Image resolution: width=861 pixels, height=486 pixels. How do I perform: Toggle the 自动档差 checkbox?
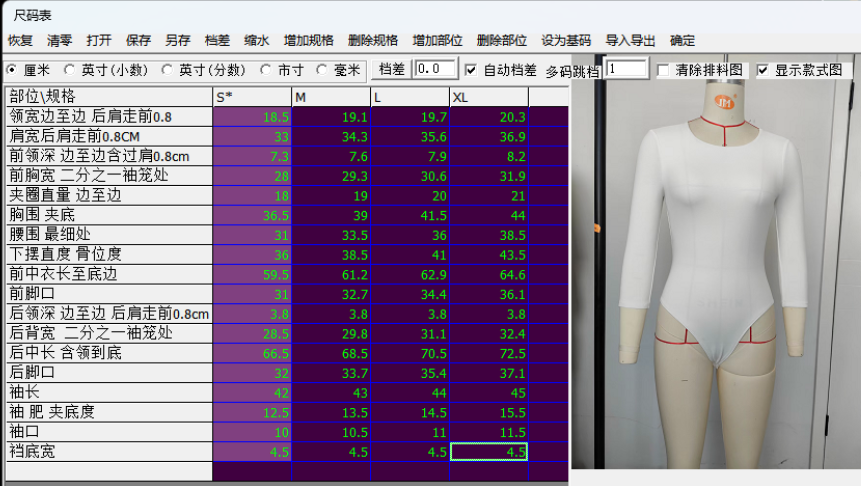[471, 70]
